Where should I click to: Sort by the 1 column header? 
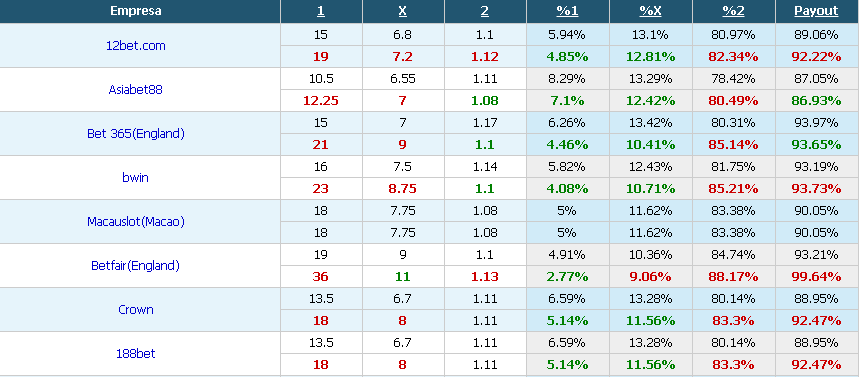point(321,11)
